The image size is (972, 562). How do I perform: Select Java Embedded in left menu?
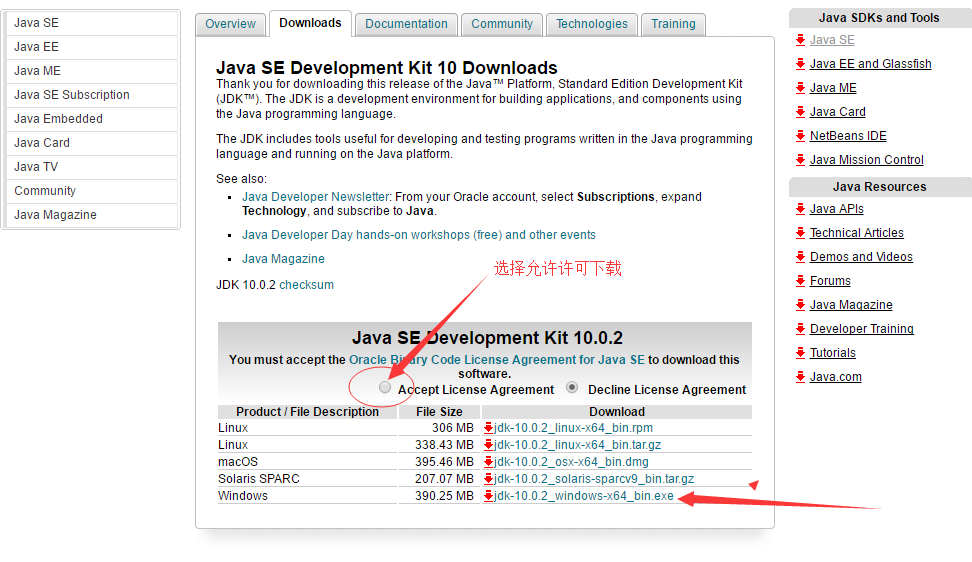tap(91, 119)
